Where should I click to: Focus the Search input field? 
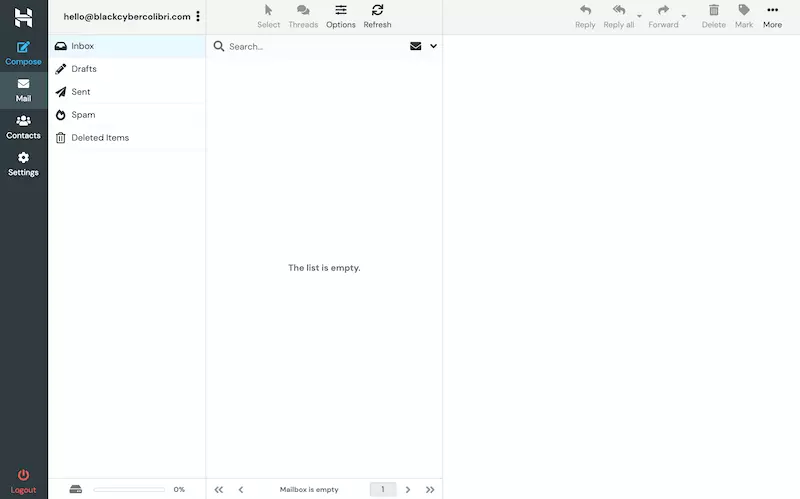pyautogui.click(x=315, y=46)
